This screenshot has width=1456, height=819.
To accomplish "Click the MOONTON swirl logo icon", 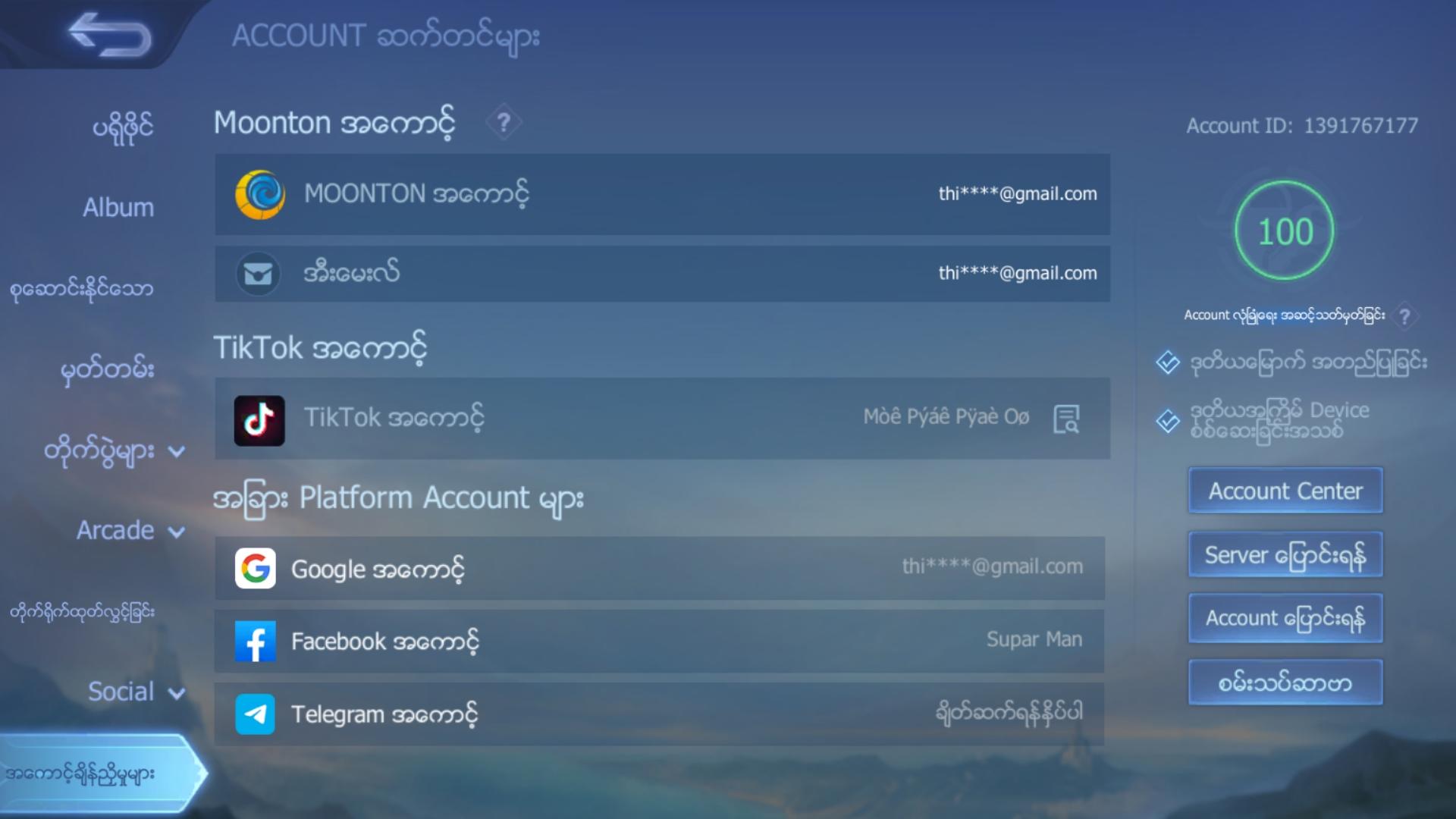I will click(260, 194).
